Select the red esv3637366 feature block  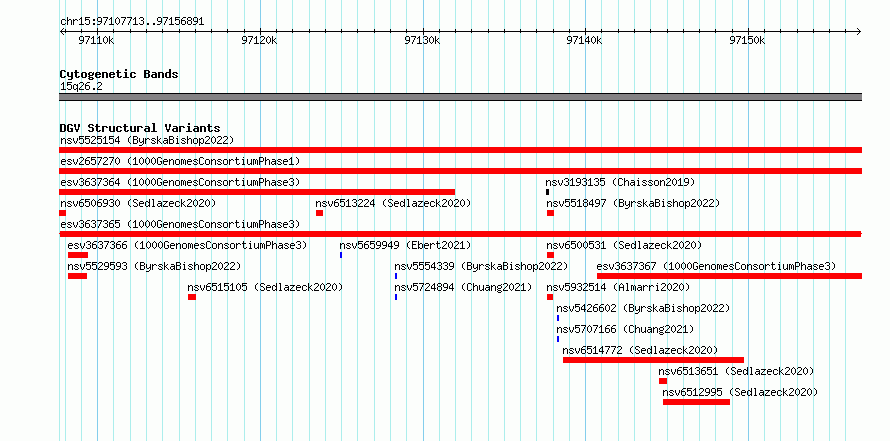point(78,255)
